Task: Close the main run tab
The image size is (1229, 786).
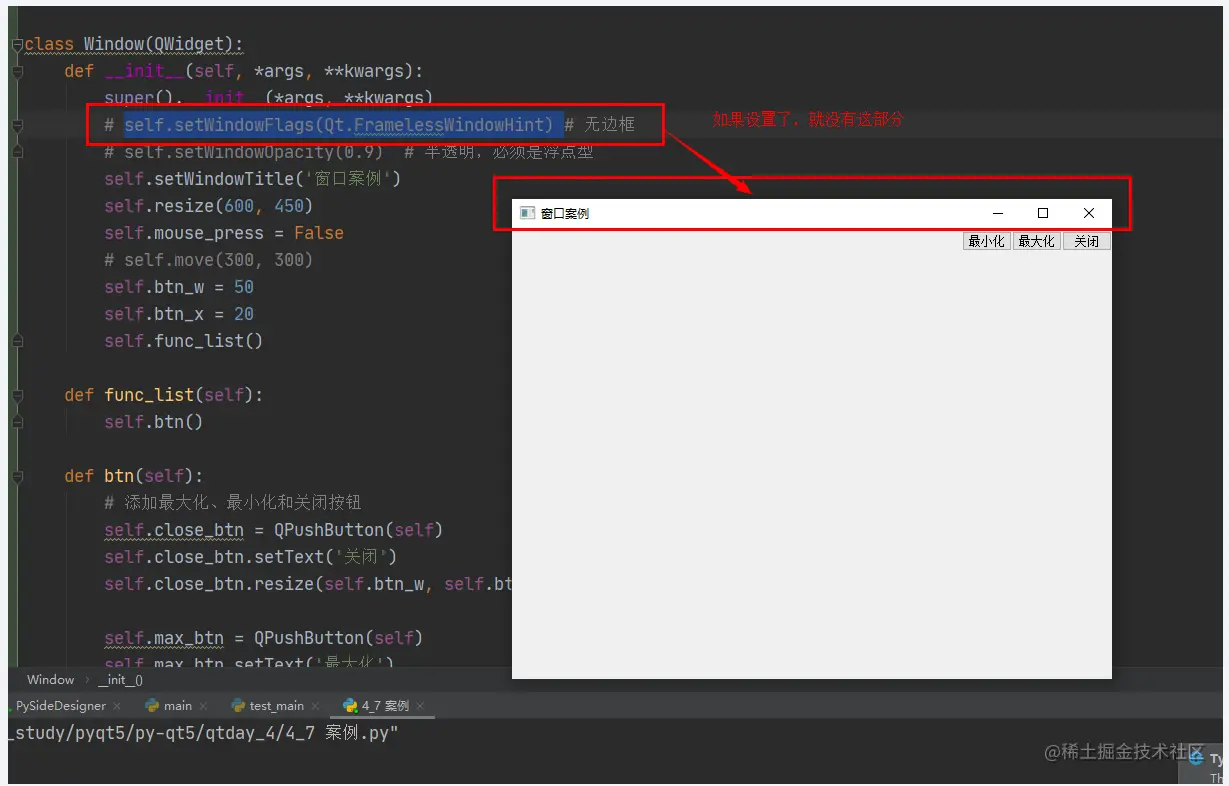Action: tap(203, 707)
